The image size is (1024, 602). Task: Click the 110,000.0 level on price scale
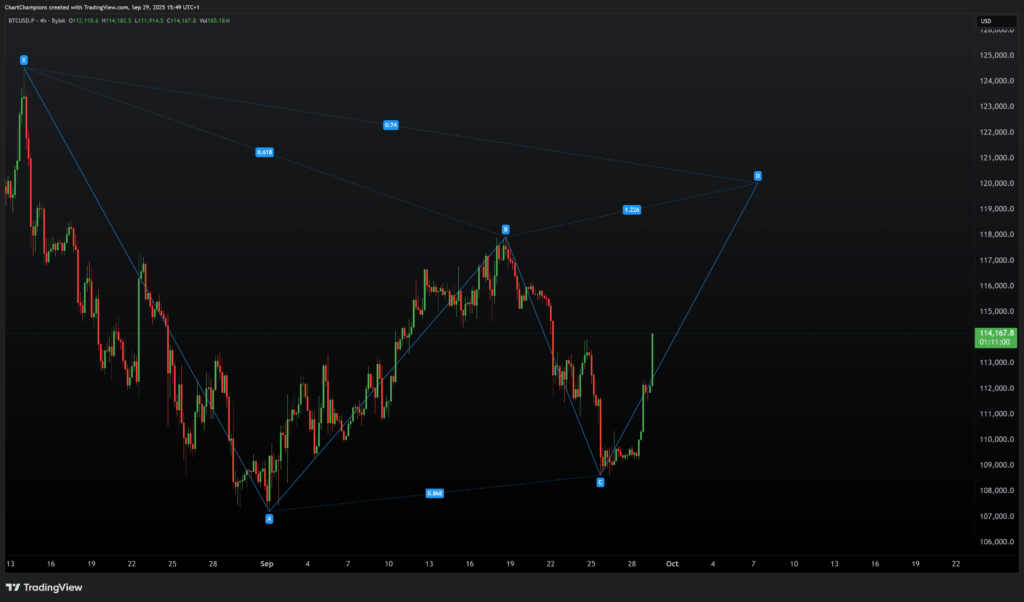995,440
